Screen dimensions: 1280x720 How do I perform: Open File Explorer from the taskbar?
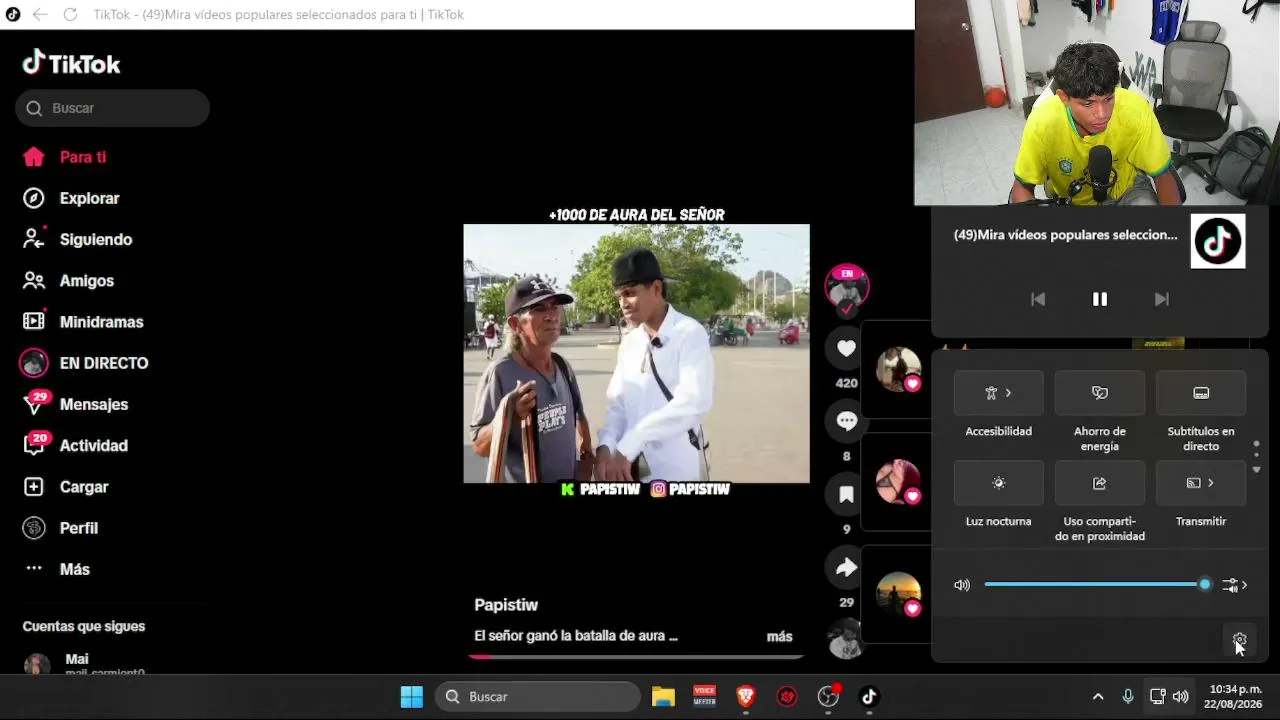(663, 696)
